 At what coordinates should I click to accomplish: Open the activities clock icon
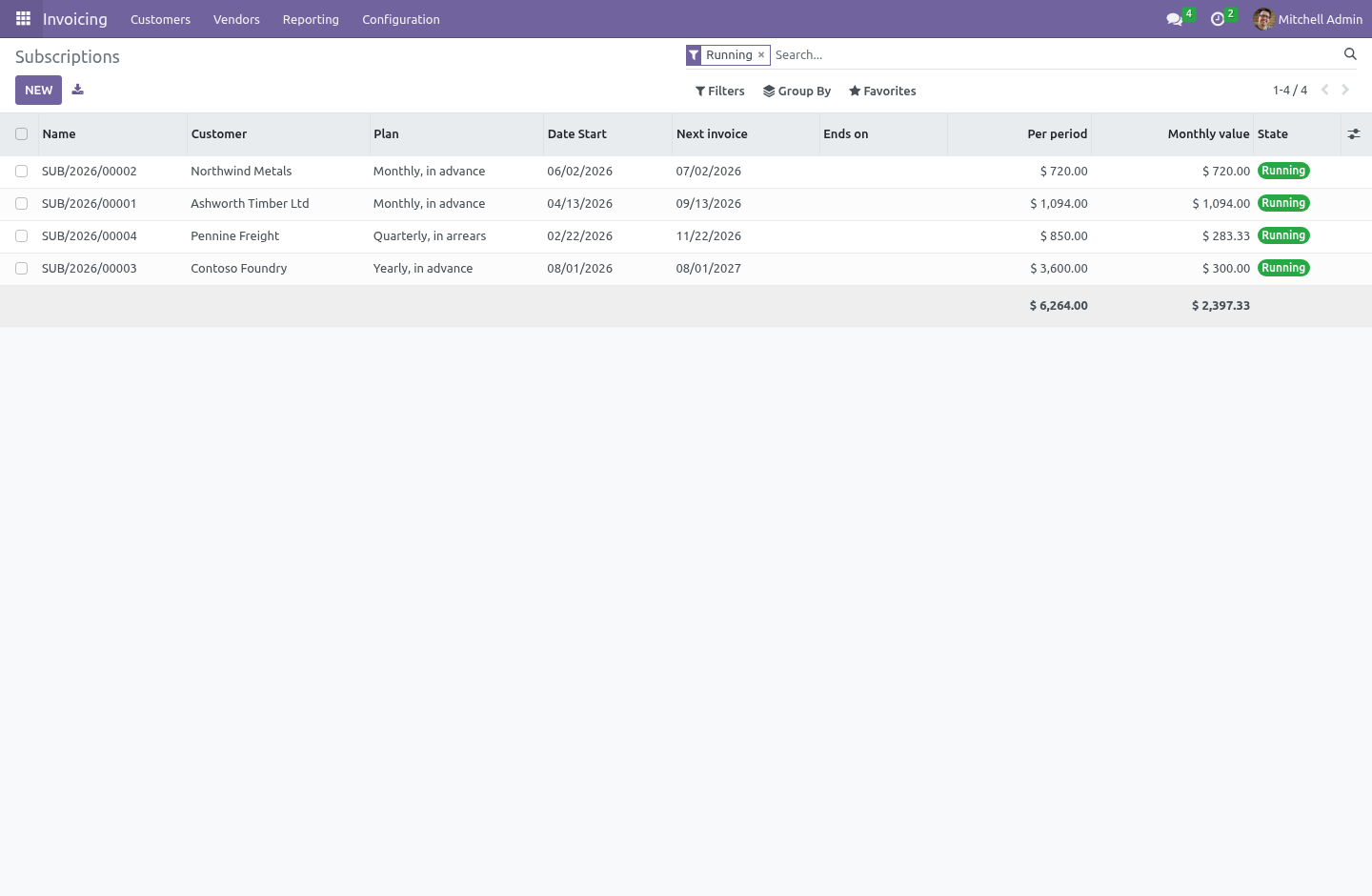click(1218, 19)
